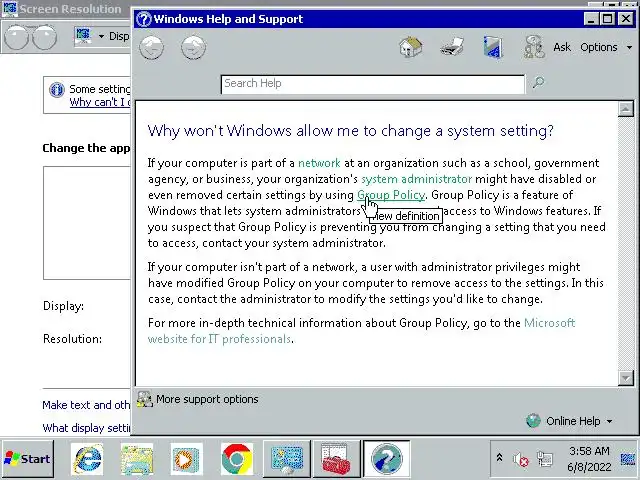Image resolution: width=640 pixels, height=480 pixels.
Task: Click forward button in Screen Resolution window
Action: [x=44, y=37]
